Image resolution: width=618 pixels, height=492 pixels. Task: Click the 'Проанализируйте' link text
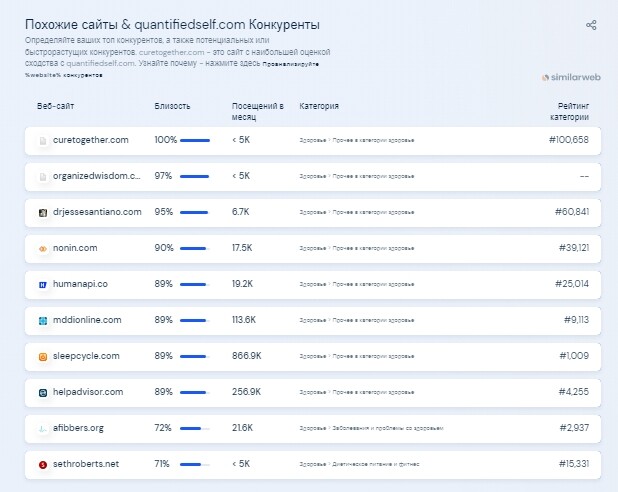(290, 64)
